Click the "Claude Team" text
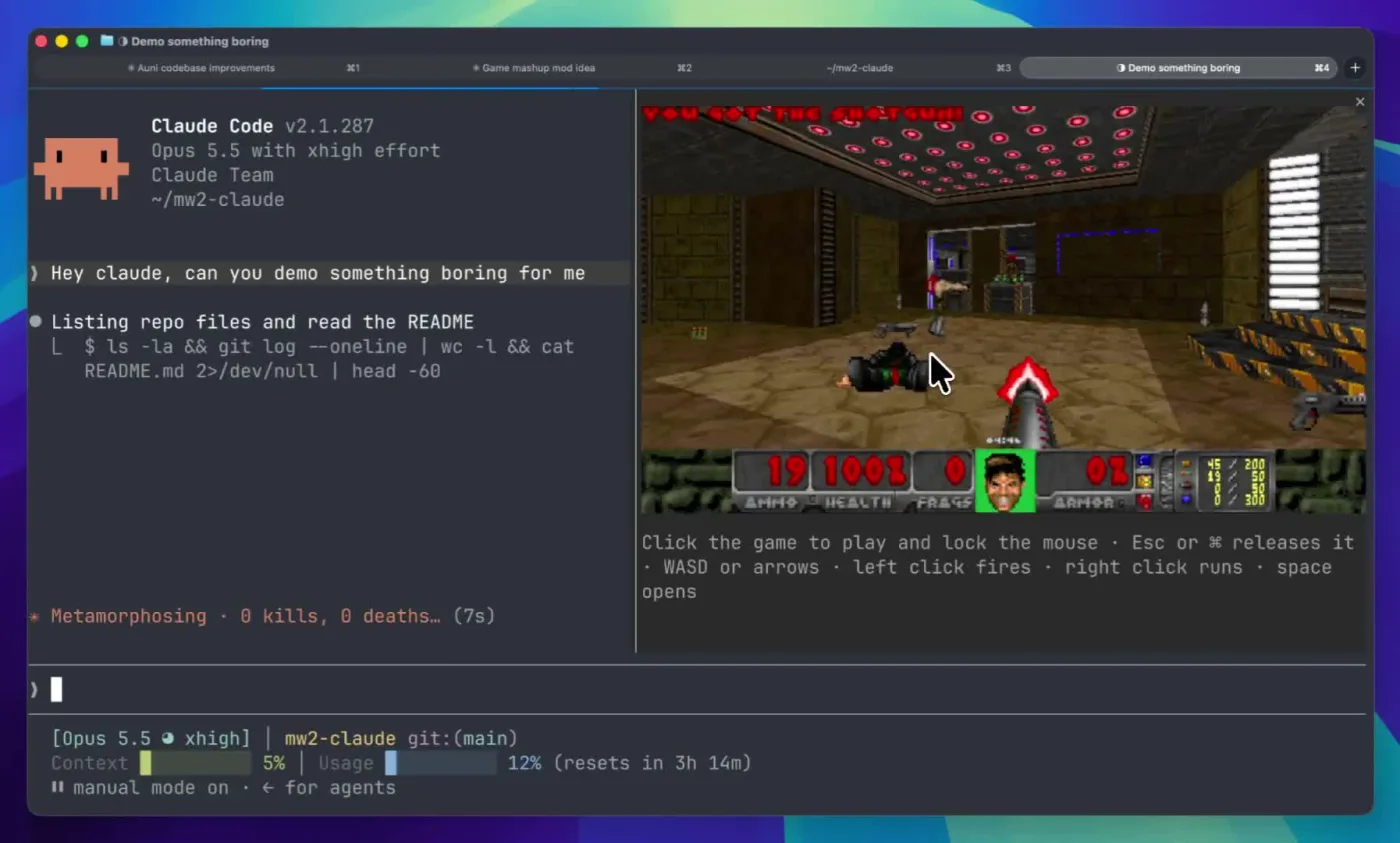Viewport: 1400px width, 843px height. (213, 175)
